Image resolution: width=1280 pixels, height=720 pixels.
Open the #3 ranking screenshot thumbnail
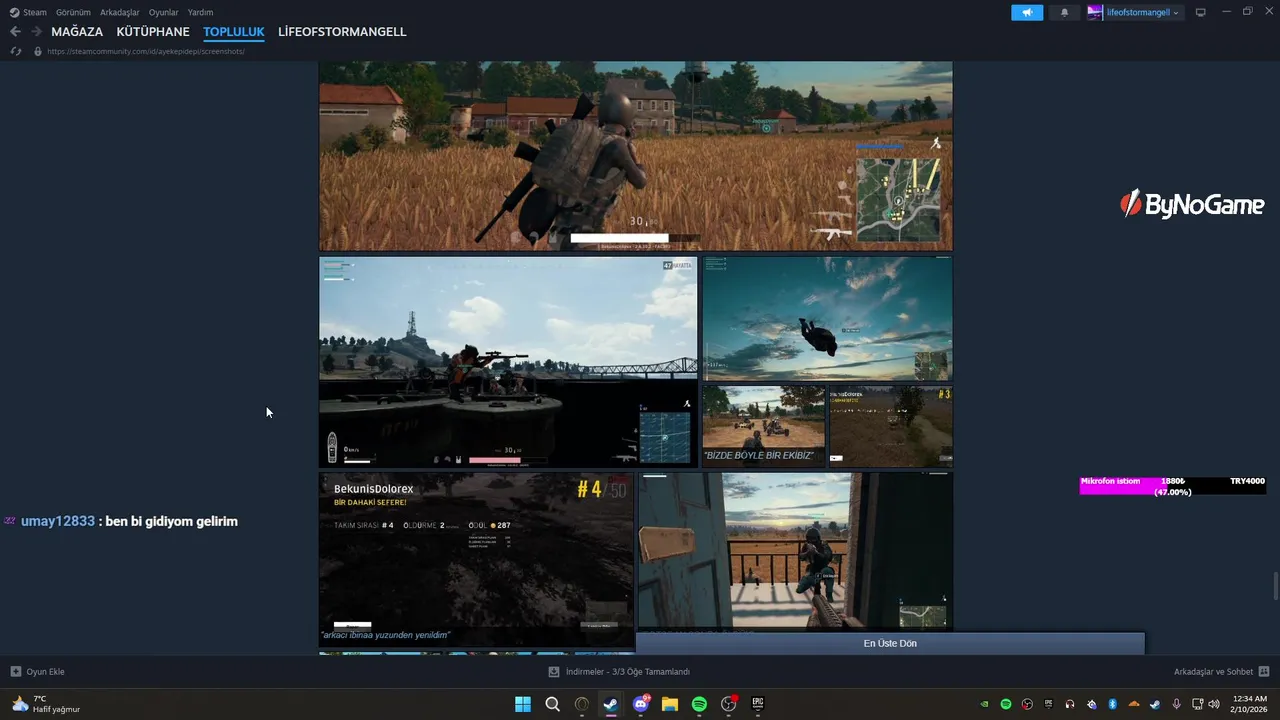(x=891, y=426)
